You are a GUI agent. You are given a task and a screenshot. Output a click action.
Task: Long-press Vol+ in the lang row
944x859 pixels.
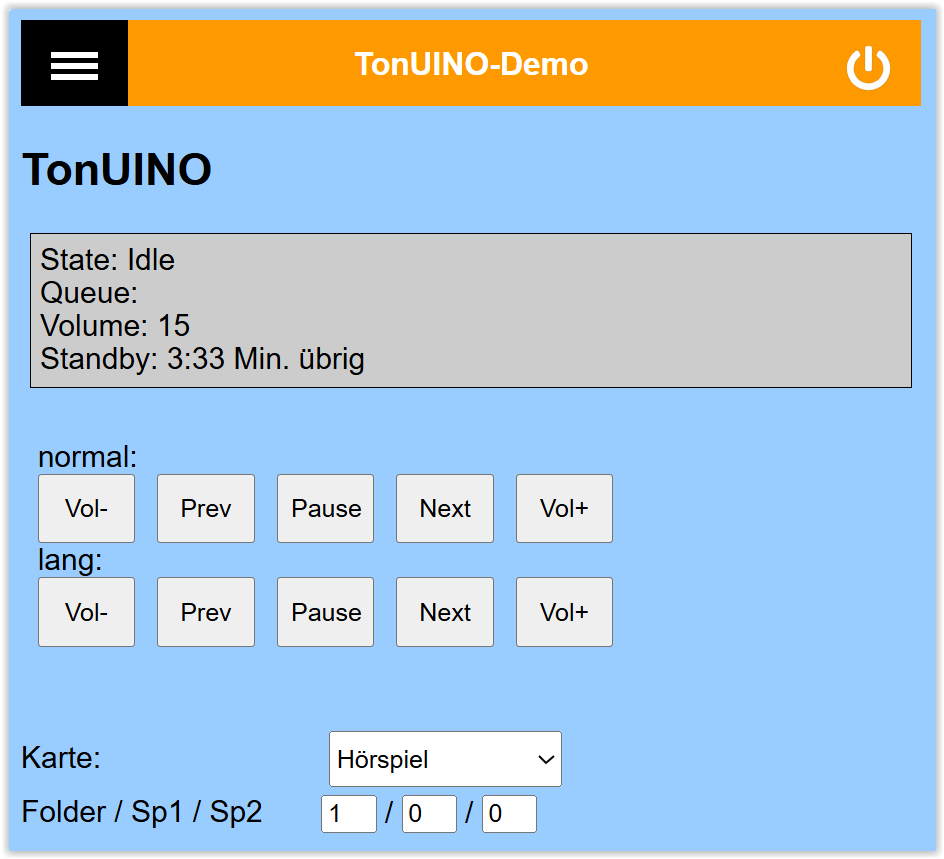pos(564,612)
